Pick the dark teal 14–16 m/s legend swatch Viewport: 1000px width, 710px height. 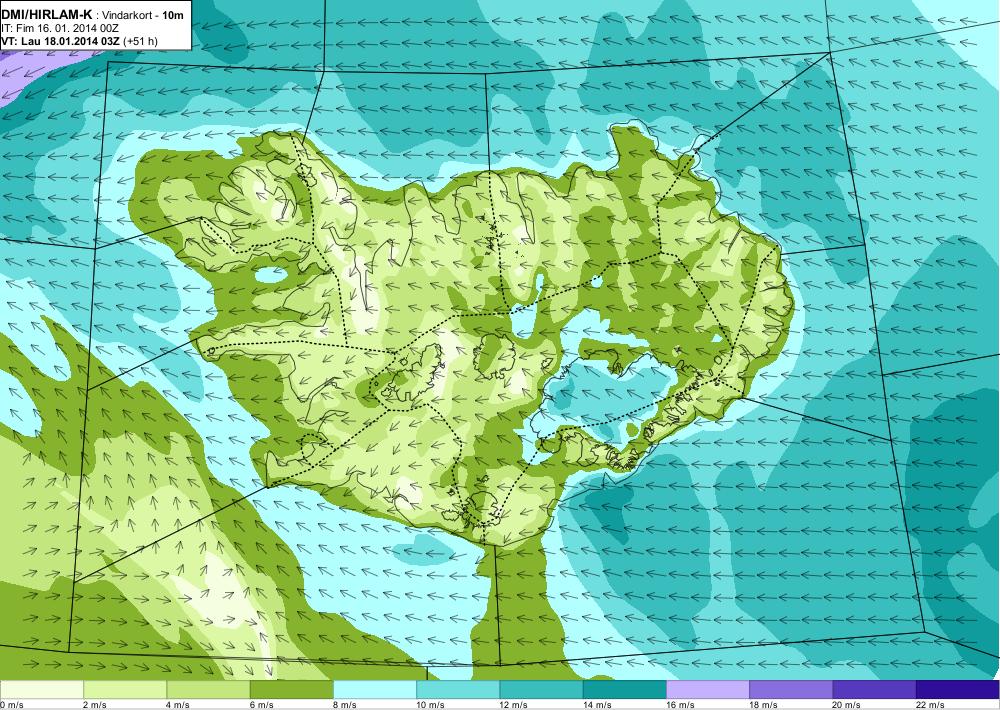click(625, 690)
